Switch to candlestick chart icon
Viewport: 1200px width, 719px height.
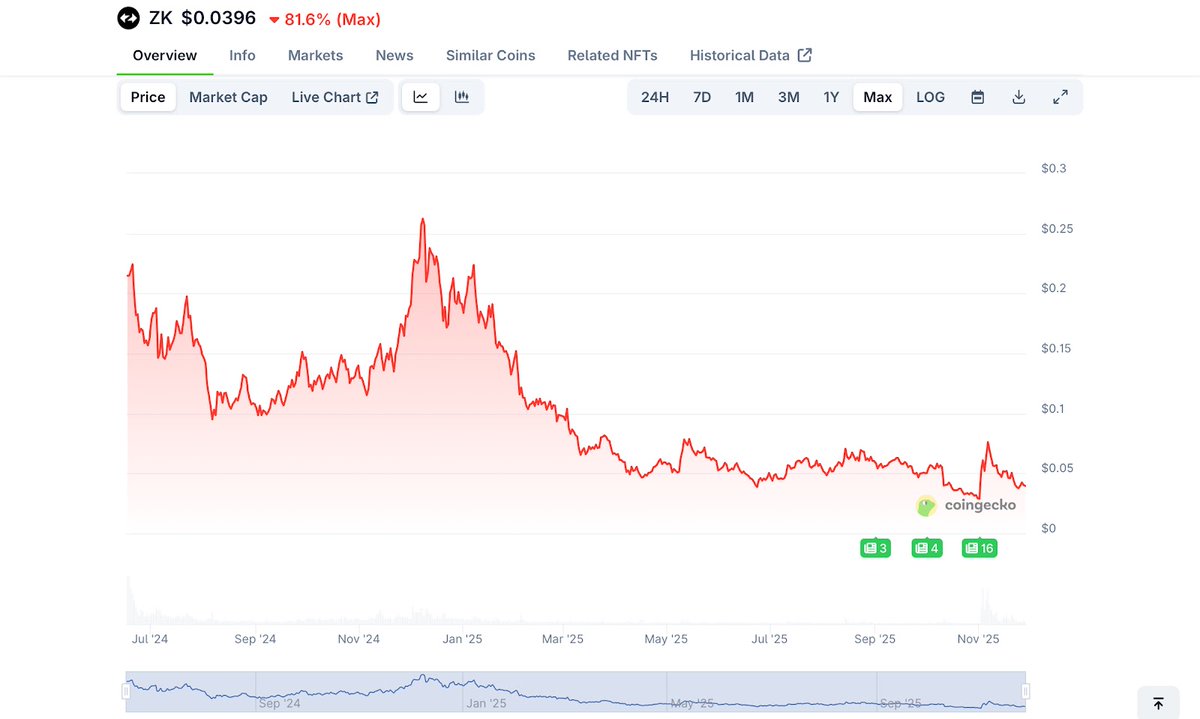click(462, 97)
